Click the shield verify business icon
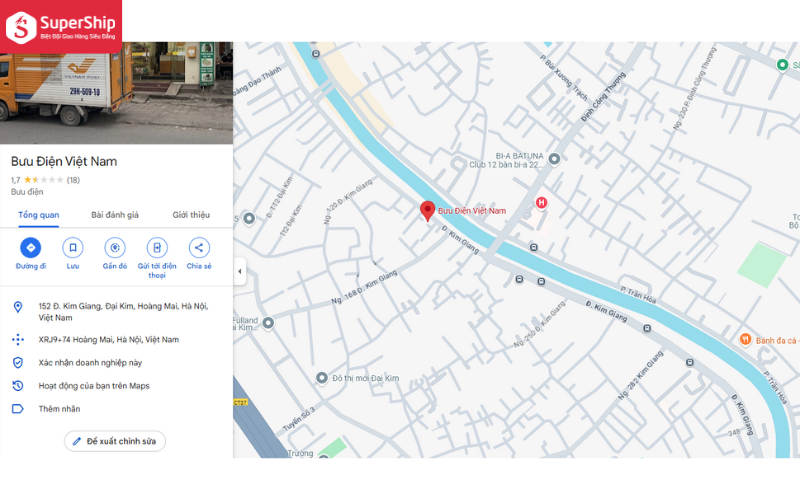This screenshot has height=500, width=800. (x=18, y=363)
